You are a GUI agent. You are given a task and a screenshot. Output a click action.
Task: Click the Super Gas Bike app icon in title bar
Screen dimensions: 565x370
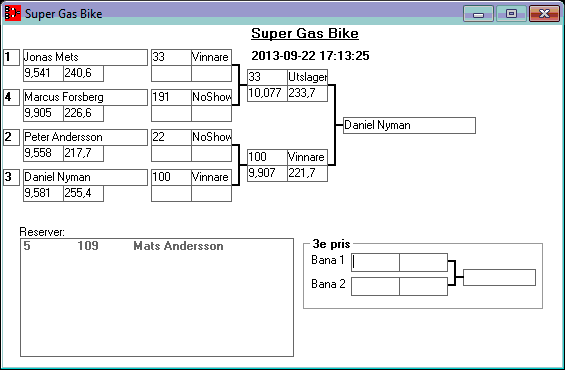point(13,13)
